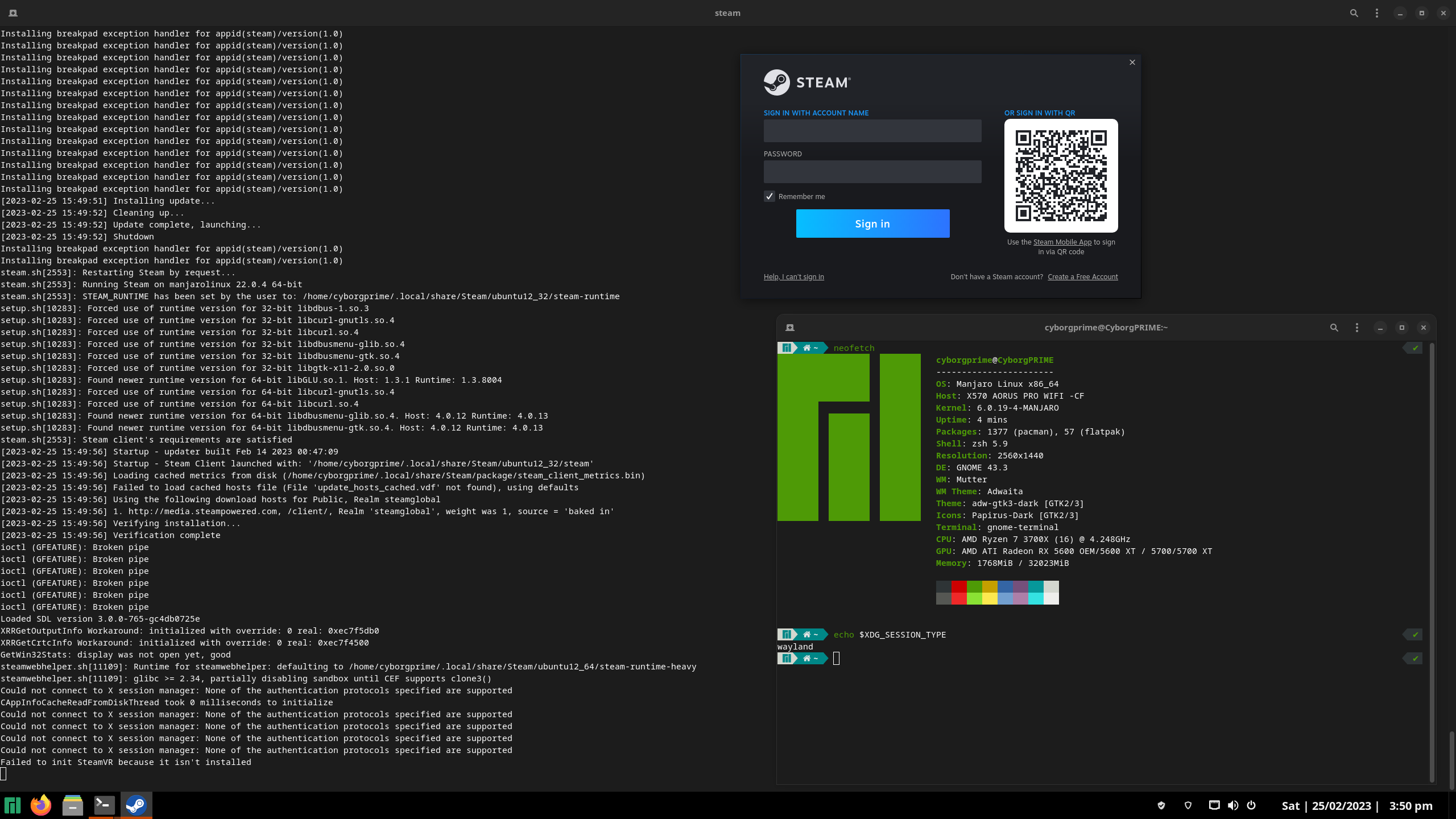
Task: Toggle the Remember me checkbox
Action: [770, 196]
